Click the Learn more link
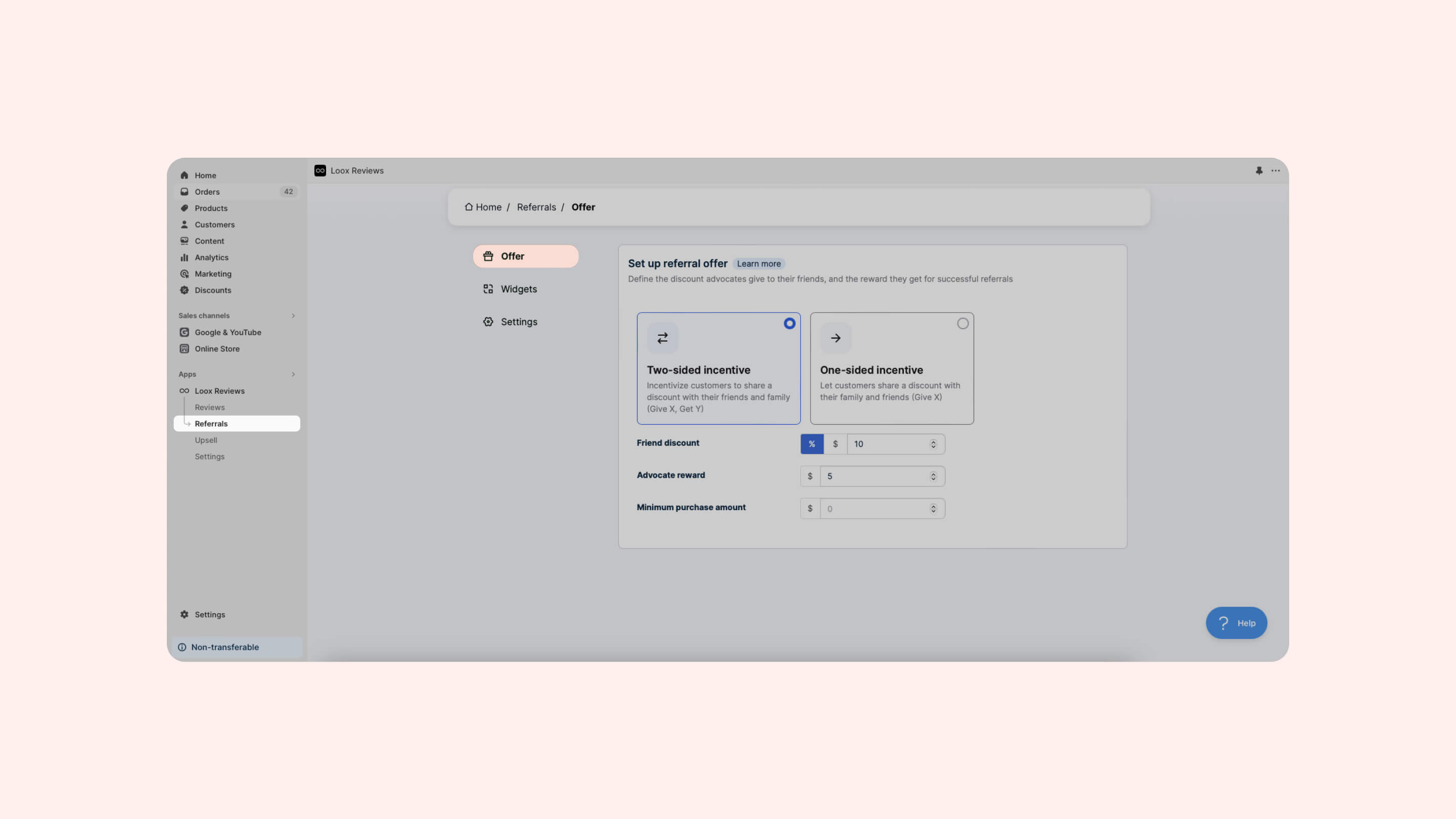Screen dimensions: 1456x819 tap(758, 264)
